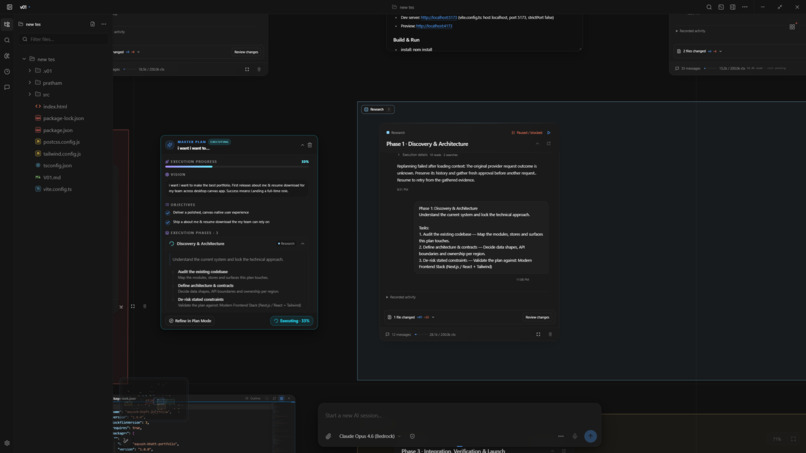Click the Start a new AI session input

460,415
